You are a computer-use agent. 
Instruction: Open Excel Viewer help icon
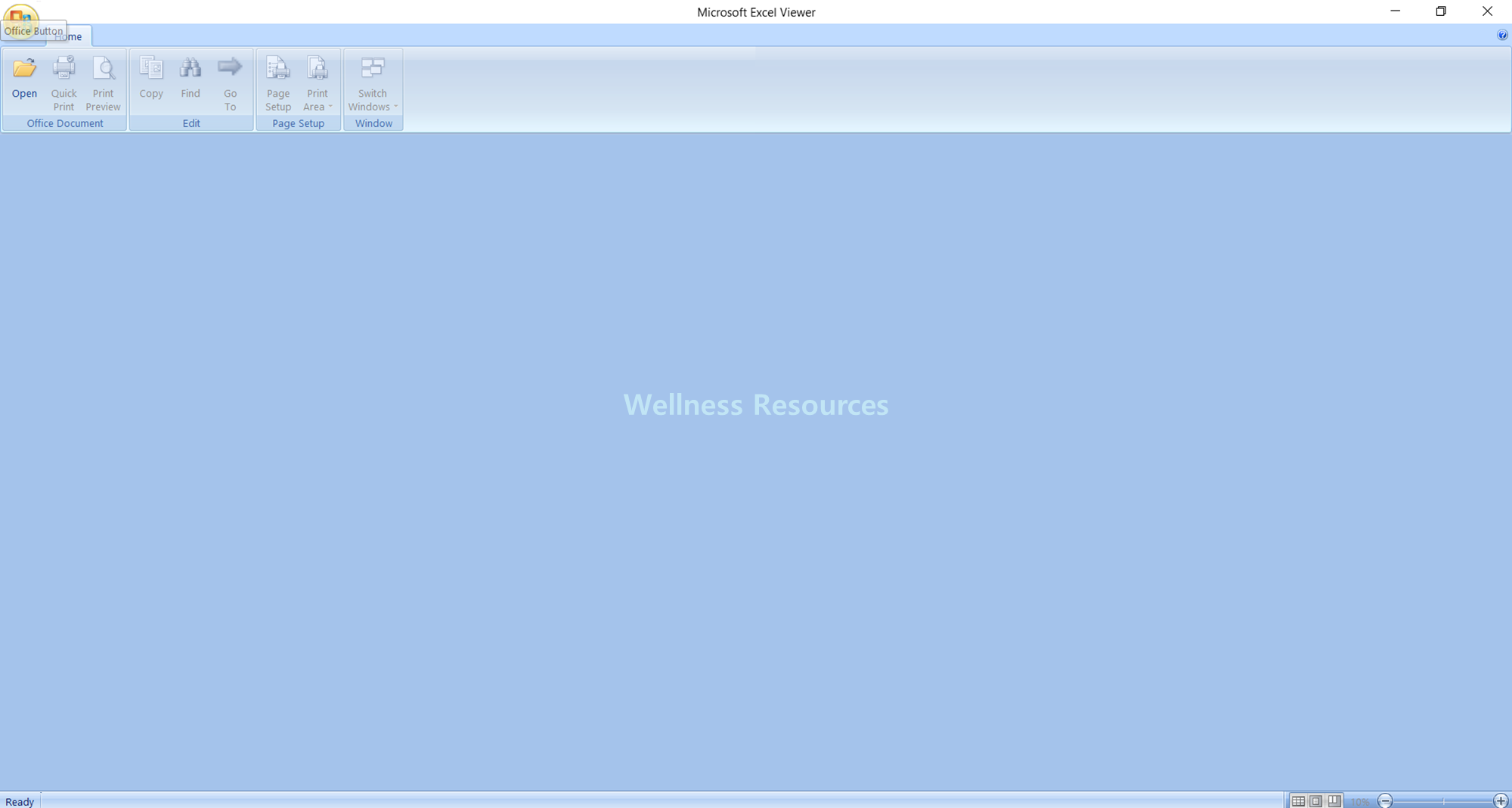[1502, 35]
